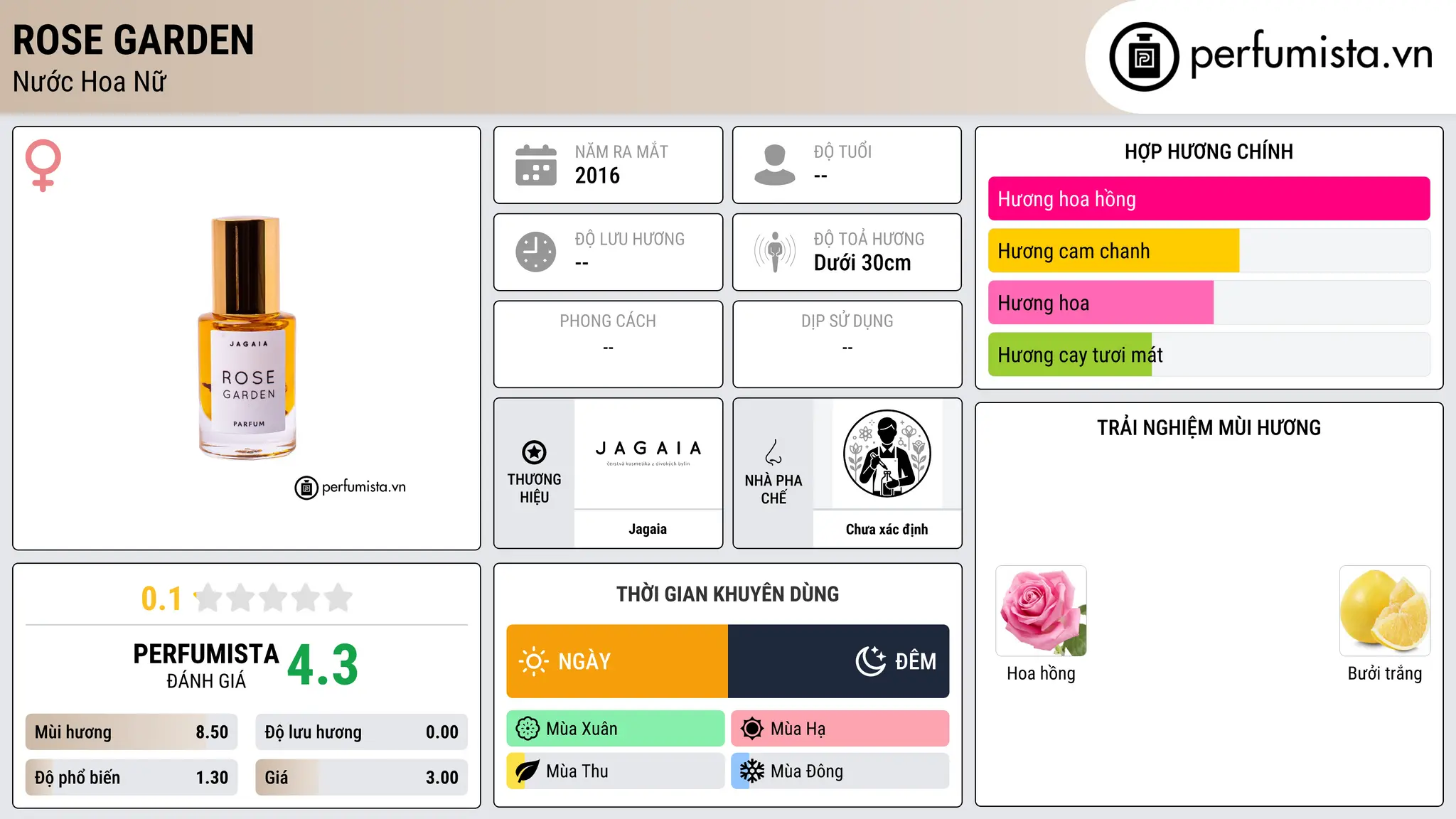Click the Độ lưu hương score bar
Viewport: 1456px width, 819px height.
[x=362, y=732]
